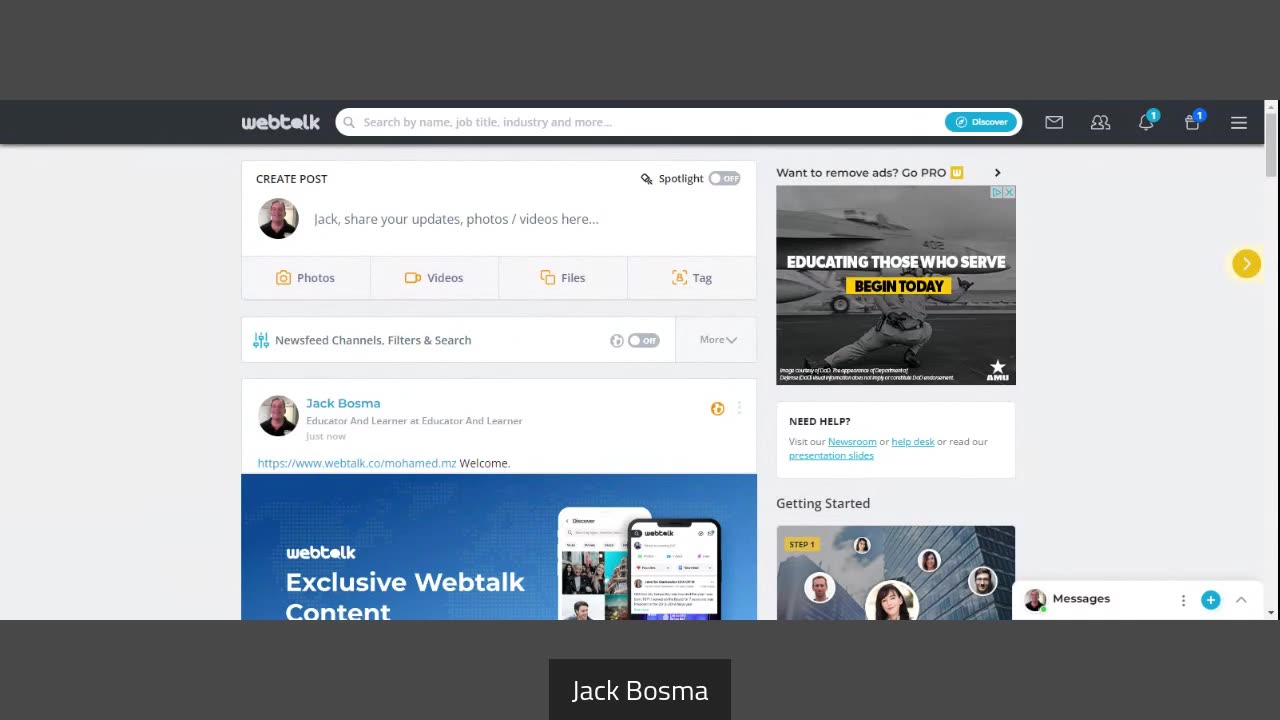Add Photos to the post
The height and width of the screenshot is (720, 1280).
pyautogui.click(x=306, y=278)
